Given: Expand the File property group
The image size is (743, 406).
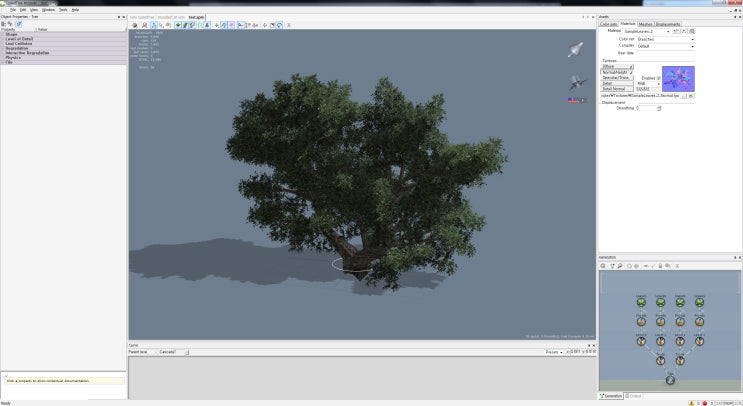Looking at the screenshot, I should (x=9, y=62).
